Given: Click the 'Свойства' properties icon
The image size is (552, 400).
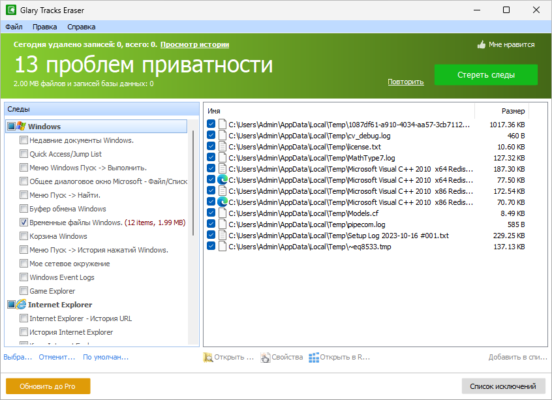Looking at the screenshot, I should point(265,357).
